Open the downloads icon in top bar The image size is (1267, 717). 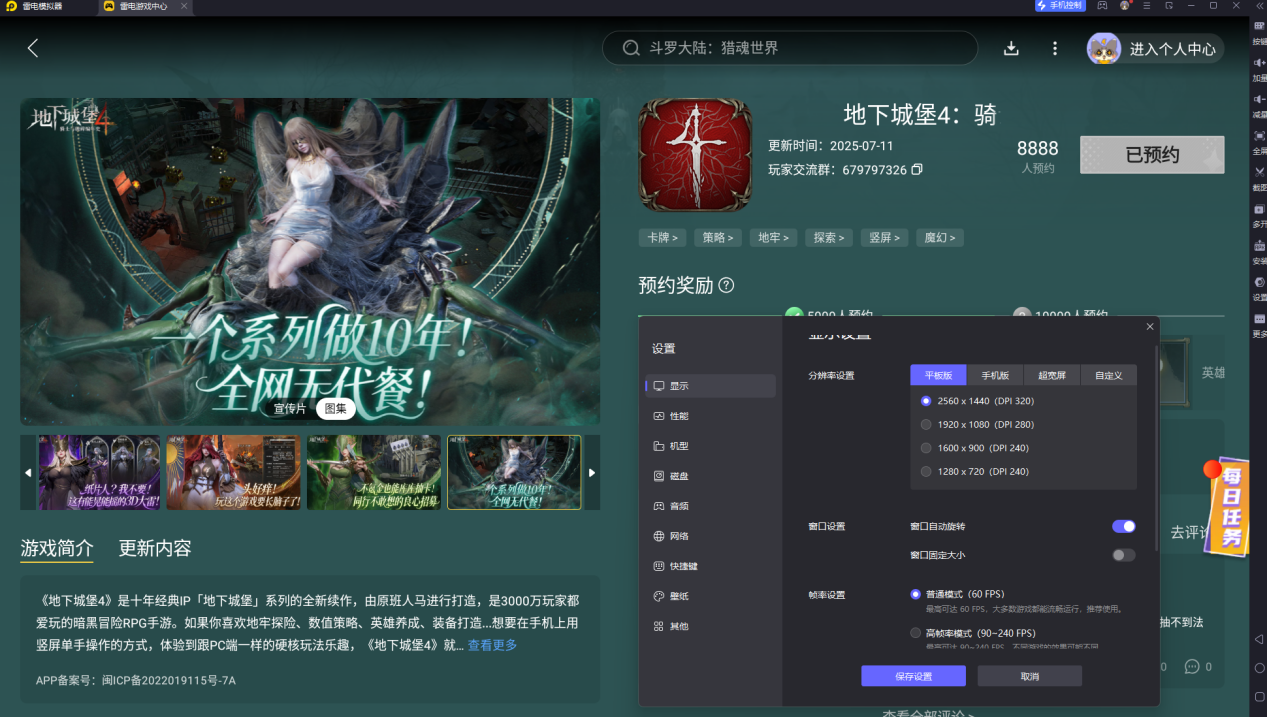coord(1011,48)
